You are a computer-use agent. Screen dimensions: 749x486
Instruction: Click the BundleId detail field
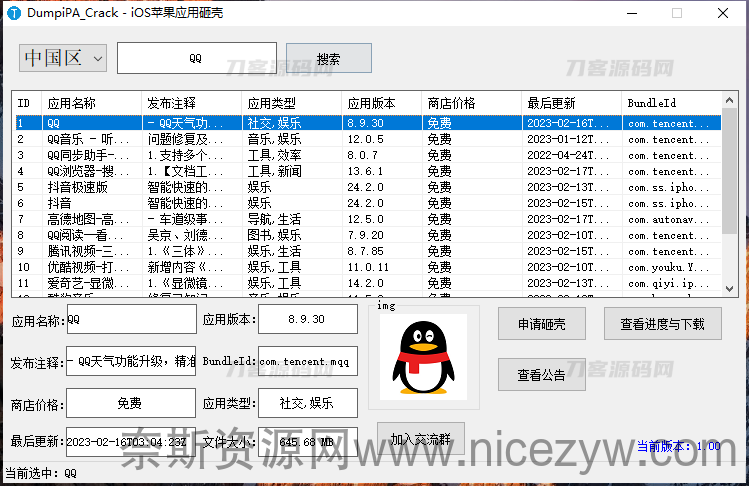[x=308, y=361]
